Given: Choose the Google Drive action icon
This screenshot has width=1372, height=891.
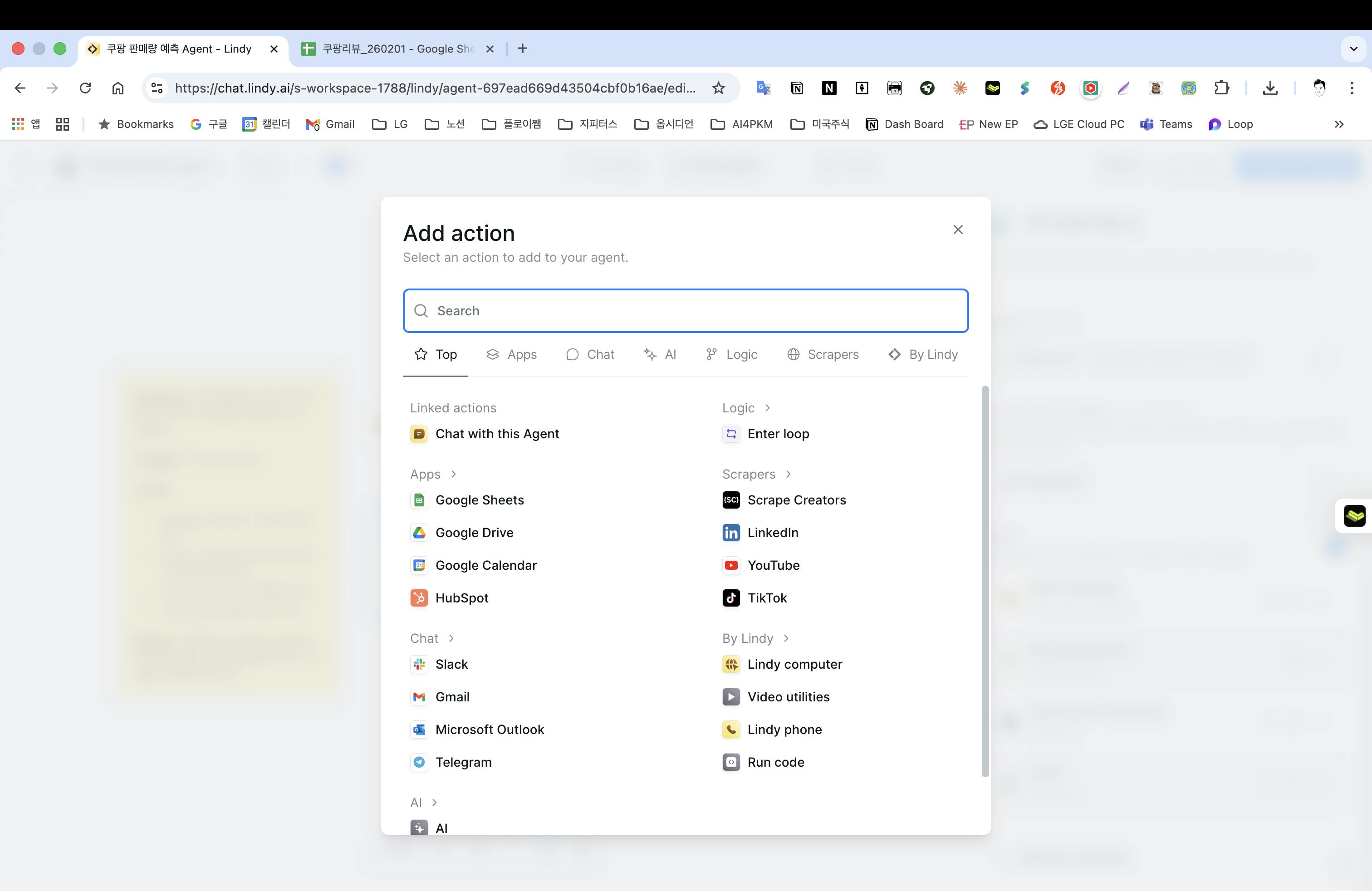Looking at the screenshot, I should 419,533.
